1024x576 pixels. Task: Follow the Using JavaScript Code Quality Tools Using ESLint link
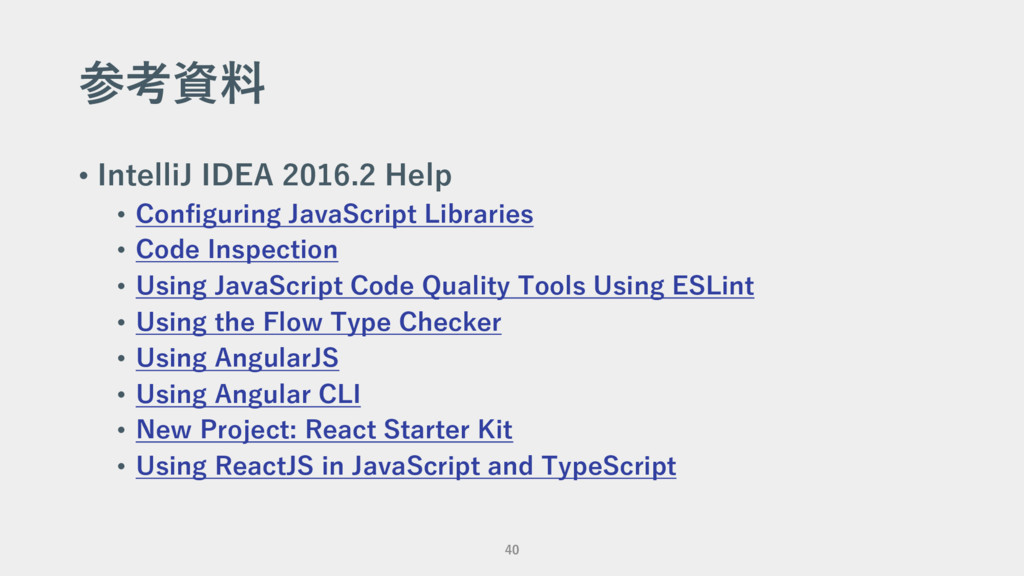[x=445, y=286]
